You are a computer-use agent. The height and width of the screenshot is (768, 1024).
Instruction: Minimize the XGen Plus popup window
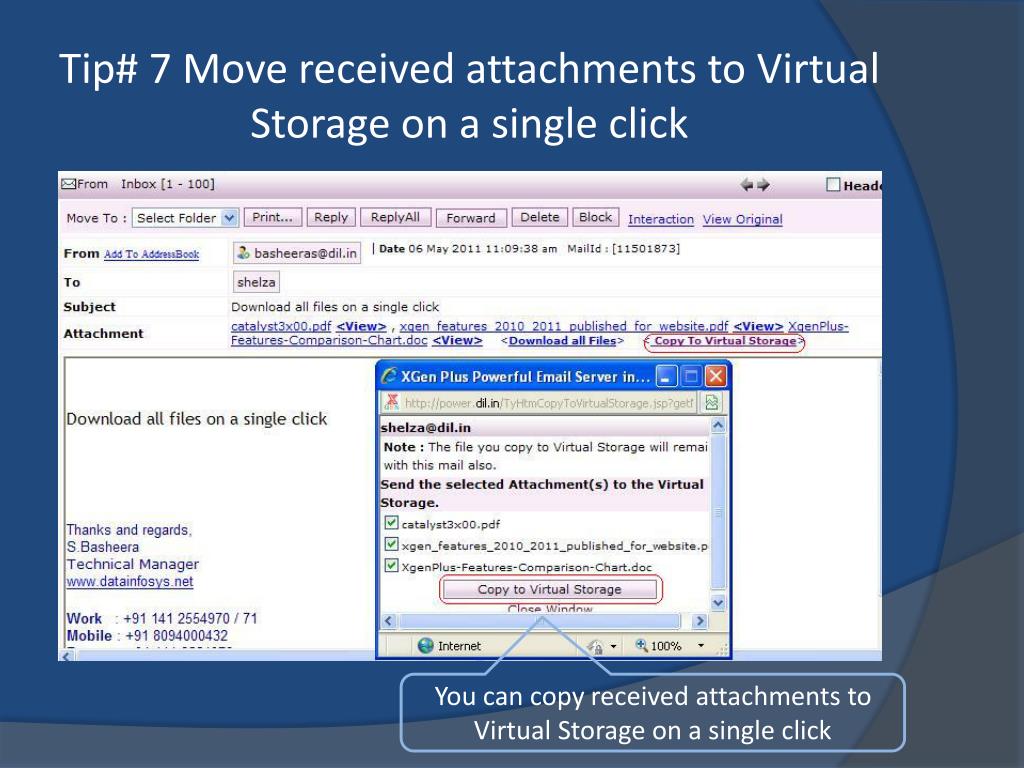pos(666,376)
